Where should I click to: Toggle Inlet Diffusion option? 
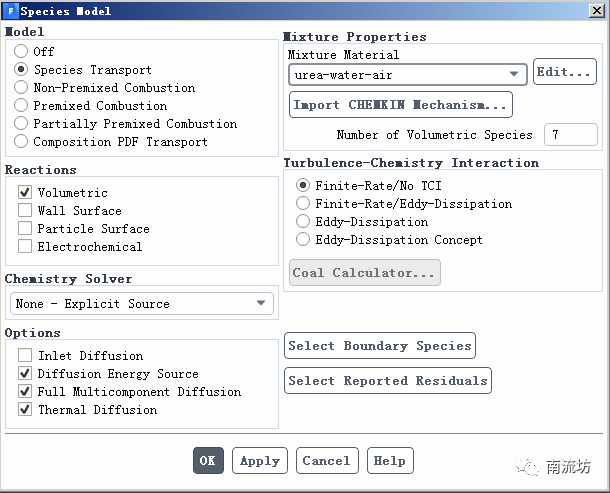tap(25, 356)
